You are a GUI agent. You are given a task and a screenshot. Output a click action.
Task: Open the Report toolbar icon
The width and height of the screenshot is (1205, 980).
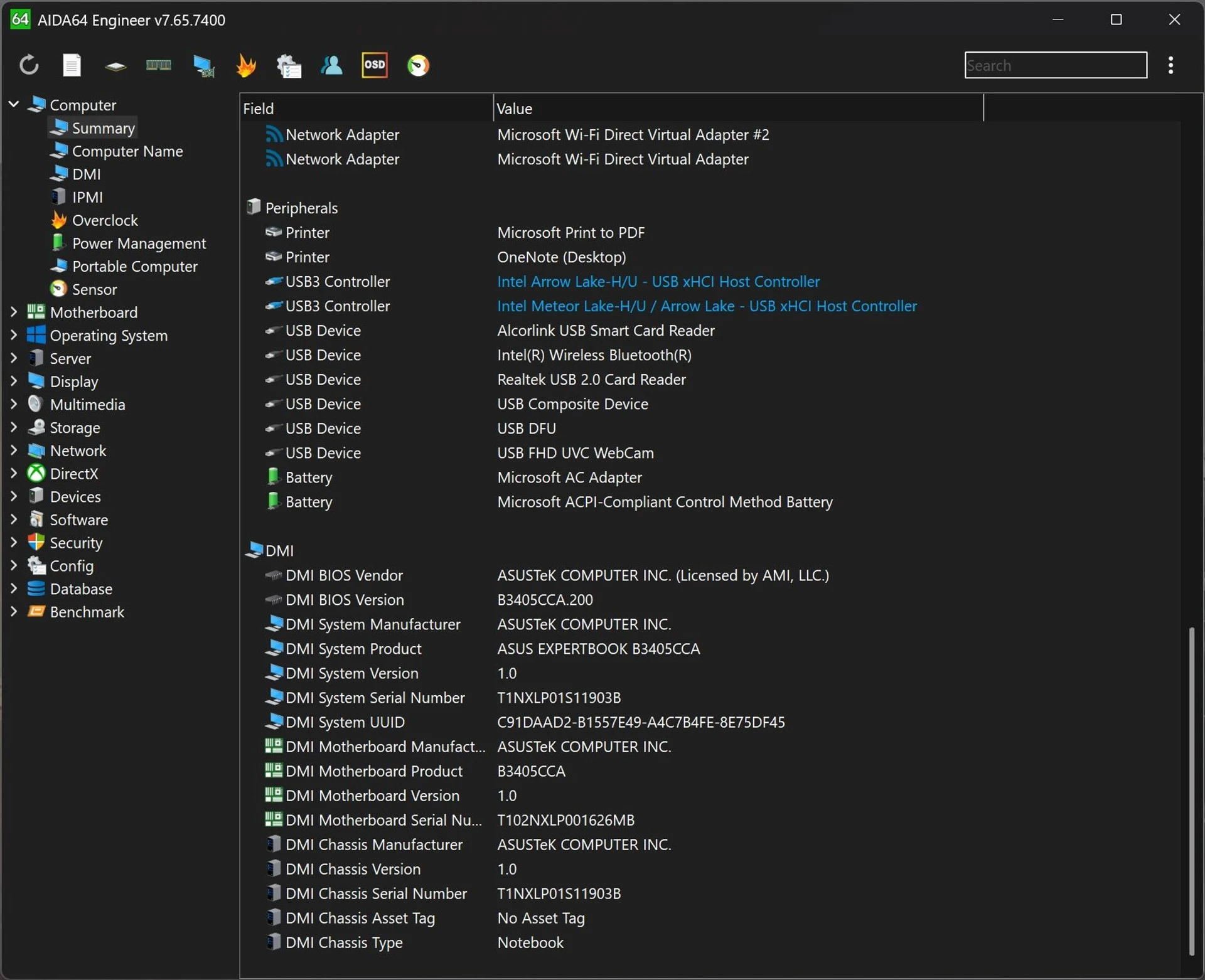[x=72, y=65]
